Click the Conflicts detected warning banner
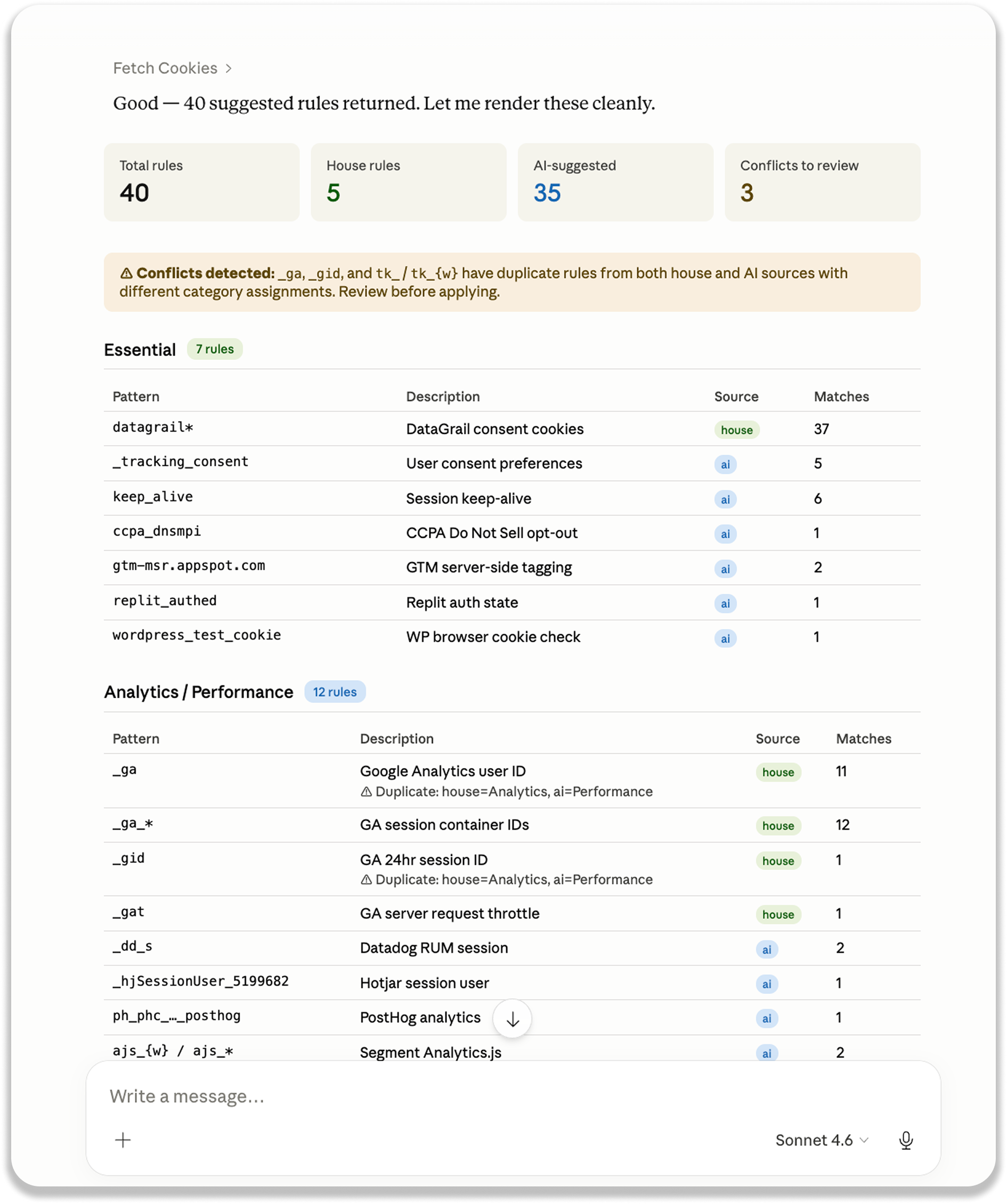 click(x=512, y=282)
